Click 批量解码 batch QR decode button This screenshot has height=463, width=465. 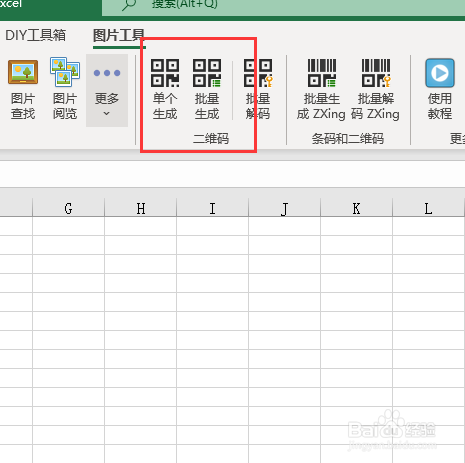[x=258, y=89]
